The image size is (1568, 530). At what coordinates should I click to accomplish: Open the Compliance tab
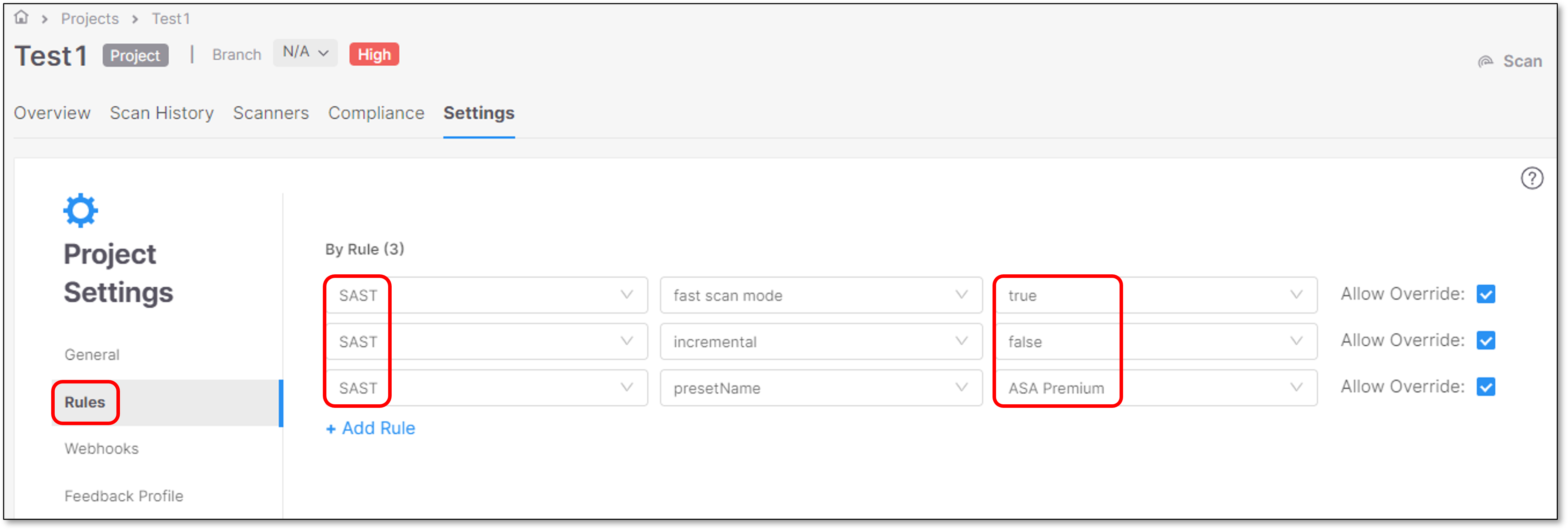376,113
